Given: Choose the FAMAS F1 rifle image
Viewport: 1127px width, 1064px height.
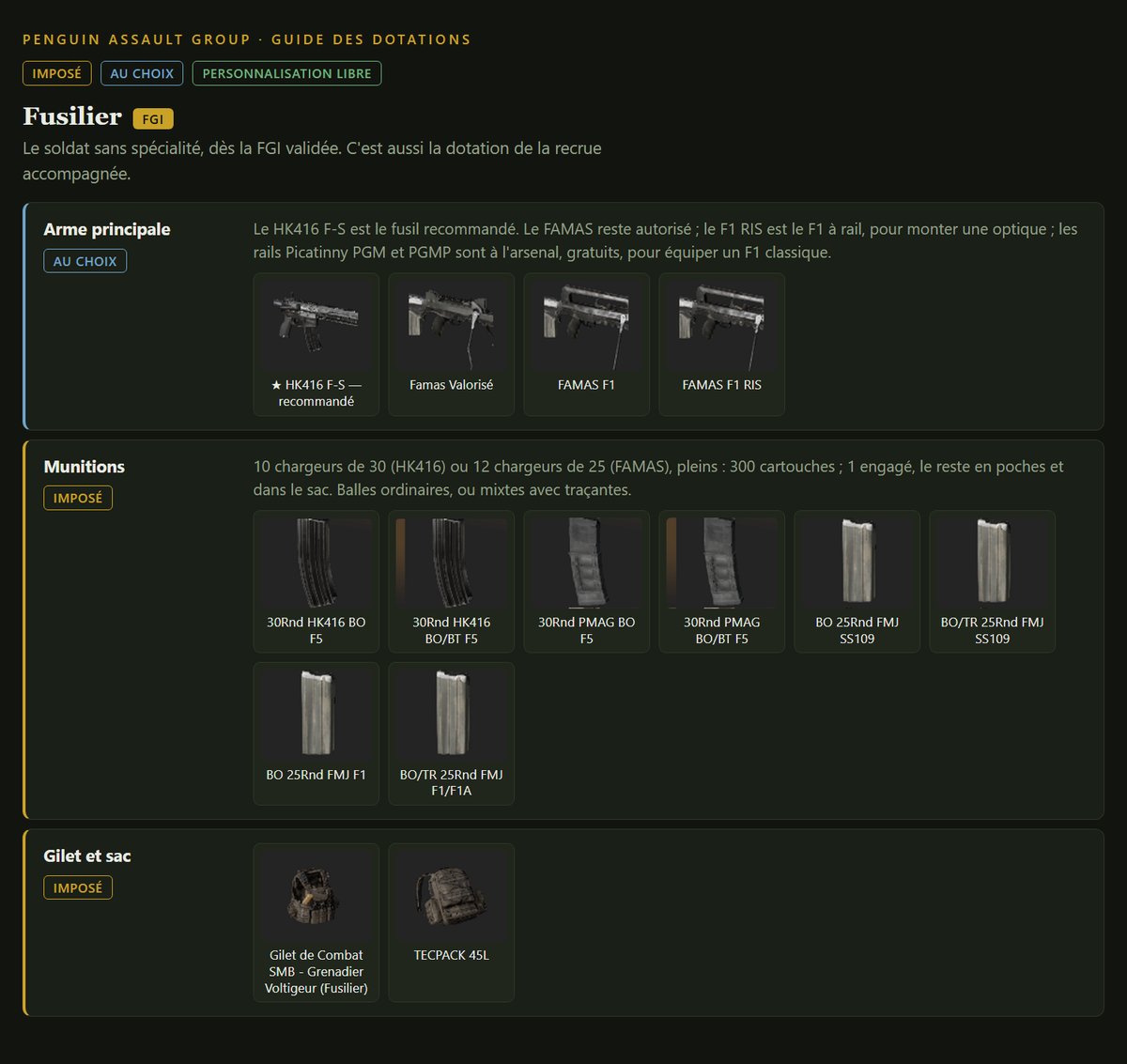Looking at the screenshot, I should click(x=587, y=325).
